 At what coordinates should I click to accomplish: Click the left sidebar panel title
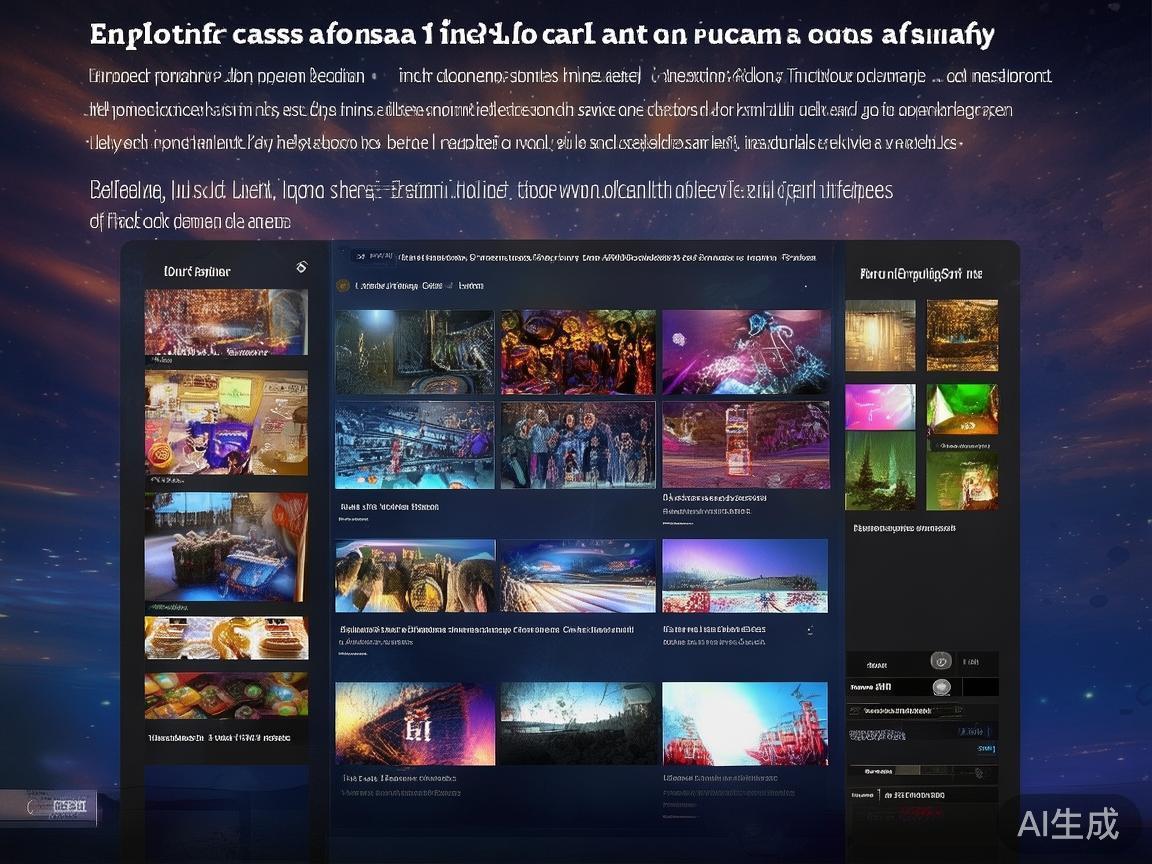click(197, 271)
